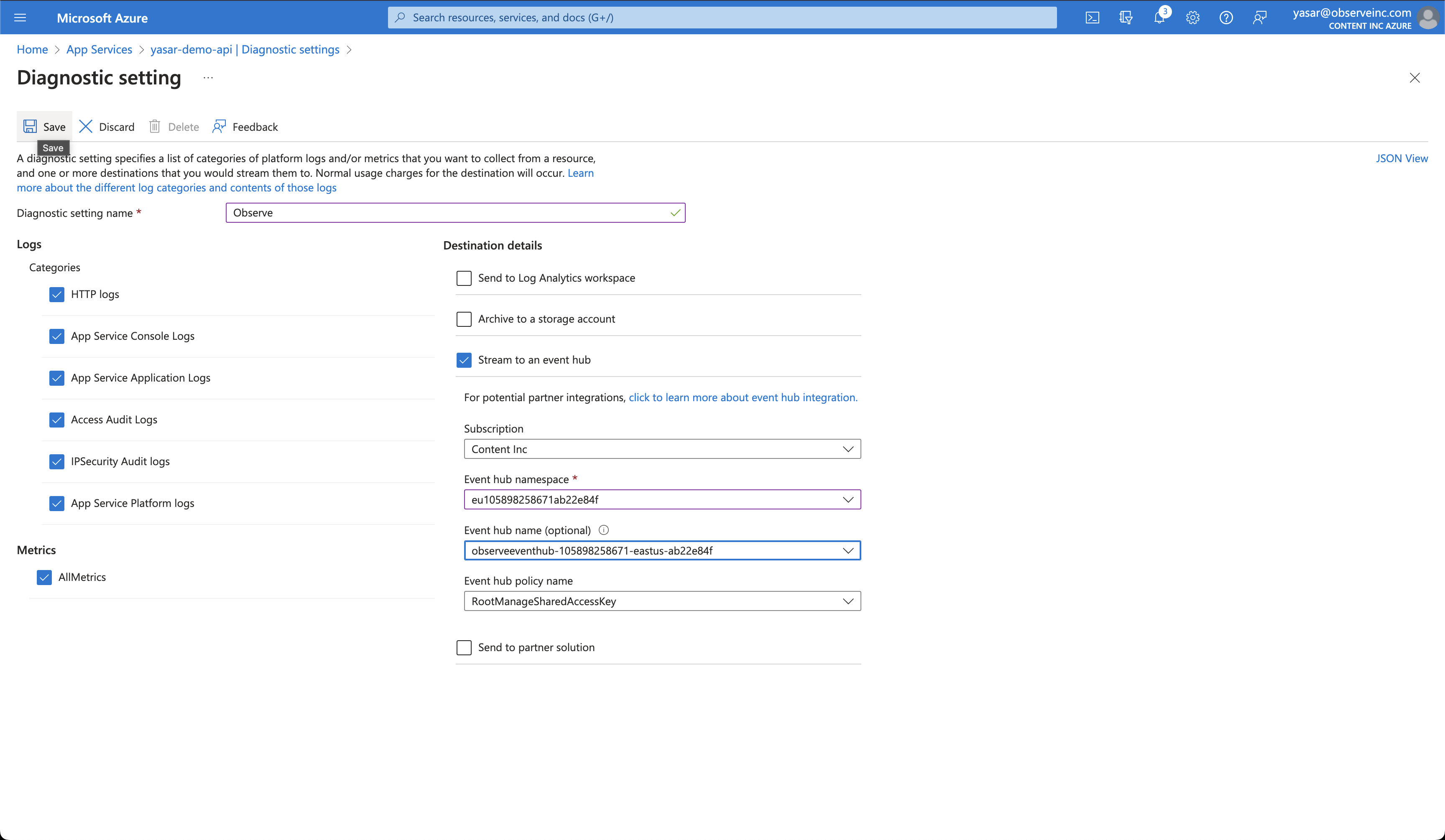Open the notifications bell
1445x840 pixels.
(1159, 18)
